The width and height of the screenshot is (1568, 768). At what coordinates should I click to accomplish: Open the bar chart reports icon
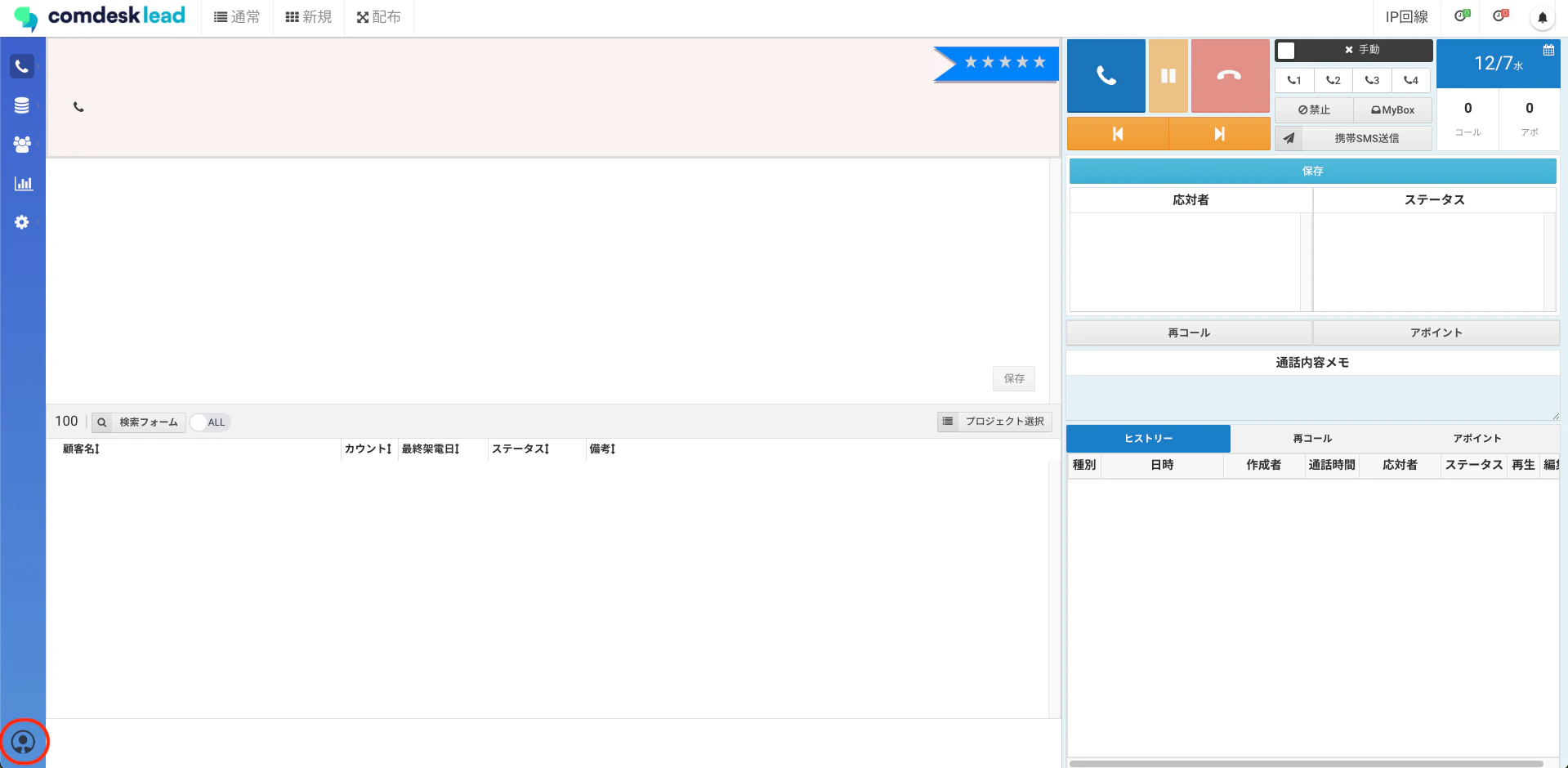[x=23, y=183]
